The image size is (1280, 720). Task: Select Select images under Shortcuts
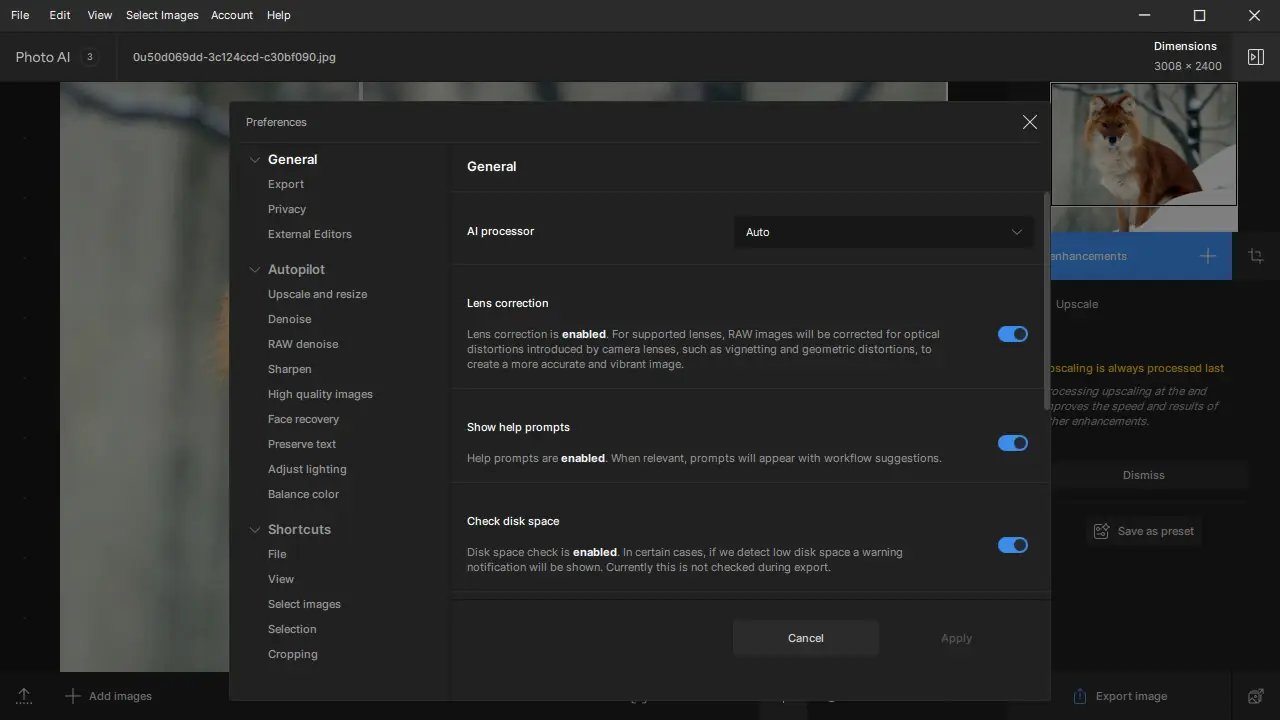click(304, 604)
